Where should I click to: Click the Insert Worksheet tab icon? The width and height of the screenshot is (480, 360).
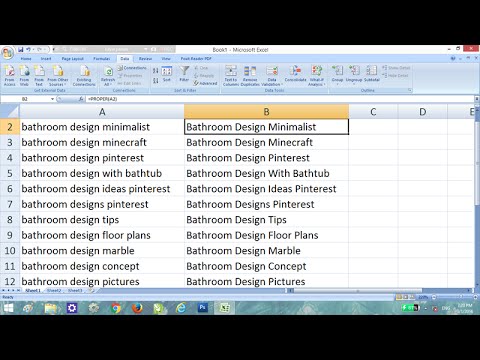click(91, 291)
